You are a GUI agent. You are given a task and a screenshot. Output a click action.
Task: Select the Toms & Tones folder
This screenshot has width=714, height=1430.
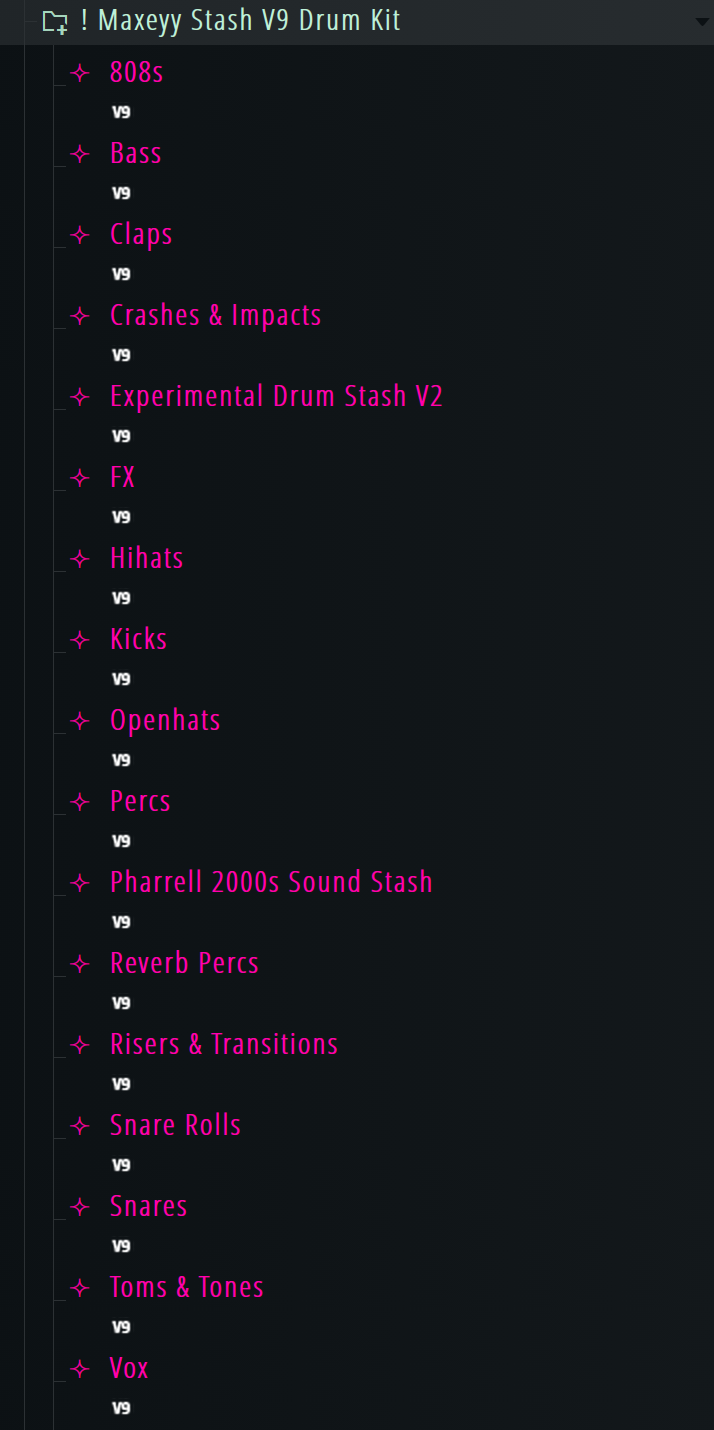coord(186,1288)
